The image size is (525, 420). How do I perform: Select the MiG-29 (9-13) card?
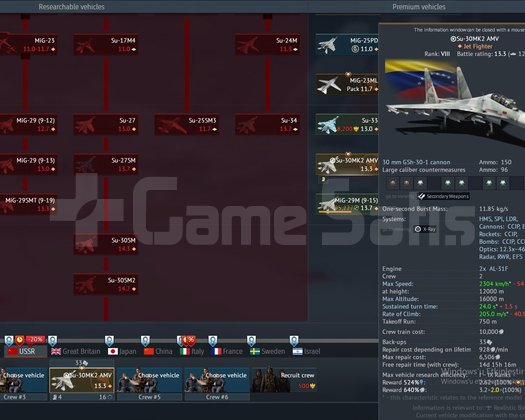click(28, 164)
